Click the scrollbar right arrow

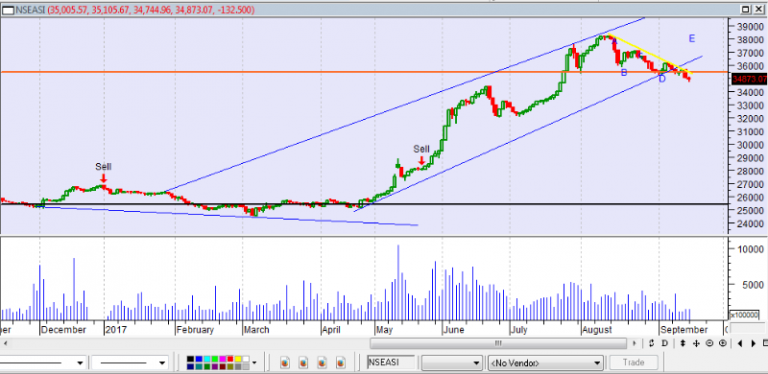click(634, 343)
